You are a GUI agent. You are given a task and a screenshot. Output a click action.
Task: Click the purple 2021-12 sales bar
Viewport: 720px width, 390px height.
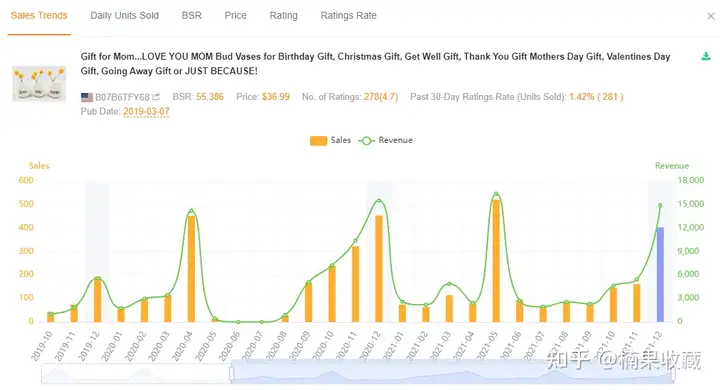click(x=660, y=274)
